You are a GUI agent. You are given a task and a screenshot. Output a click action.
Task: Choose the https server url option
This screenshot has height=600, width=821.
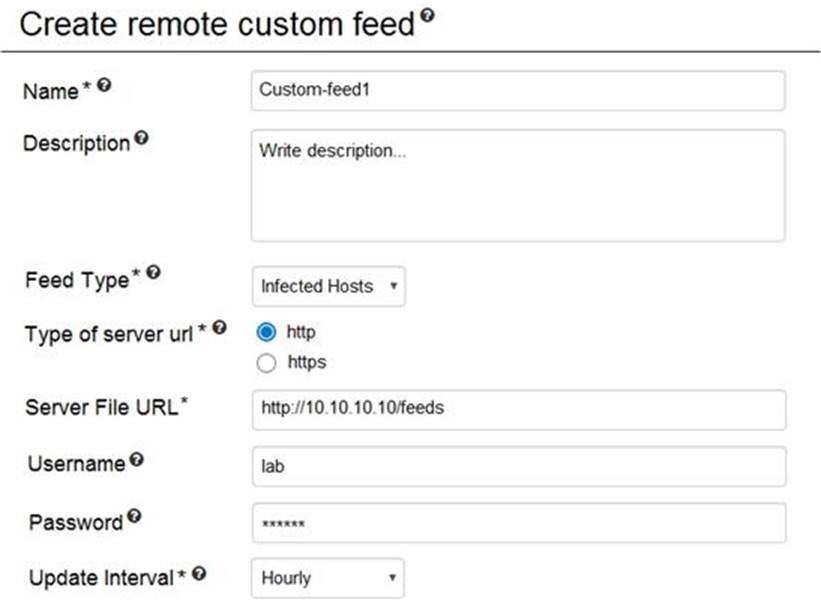click(267, 364)
